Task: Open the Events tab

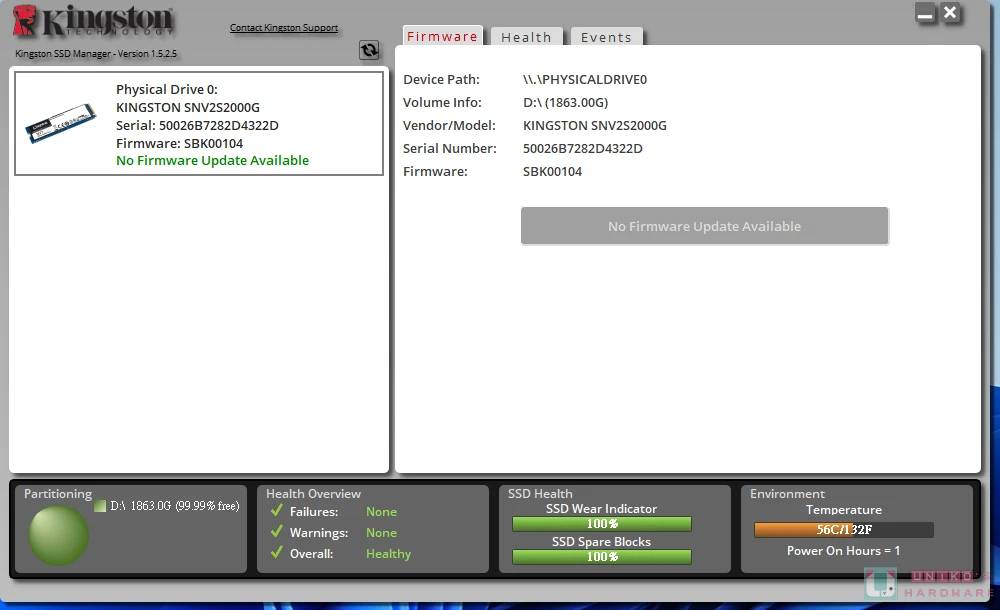Action: pos(606,37)
